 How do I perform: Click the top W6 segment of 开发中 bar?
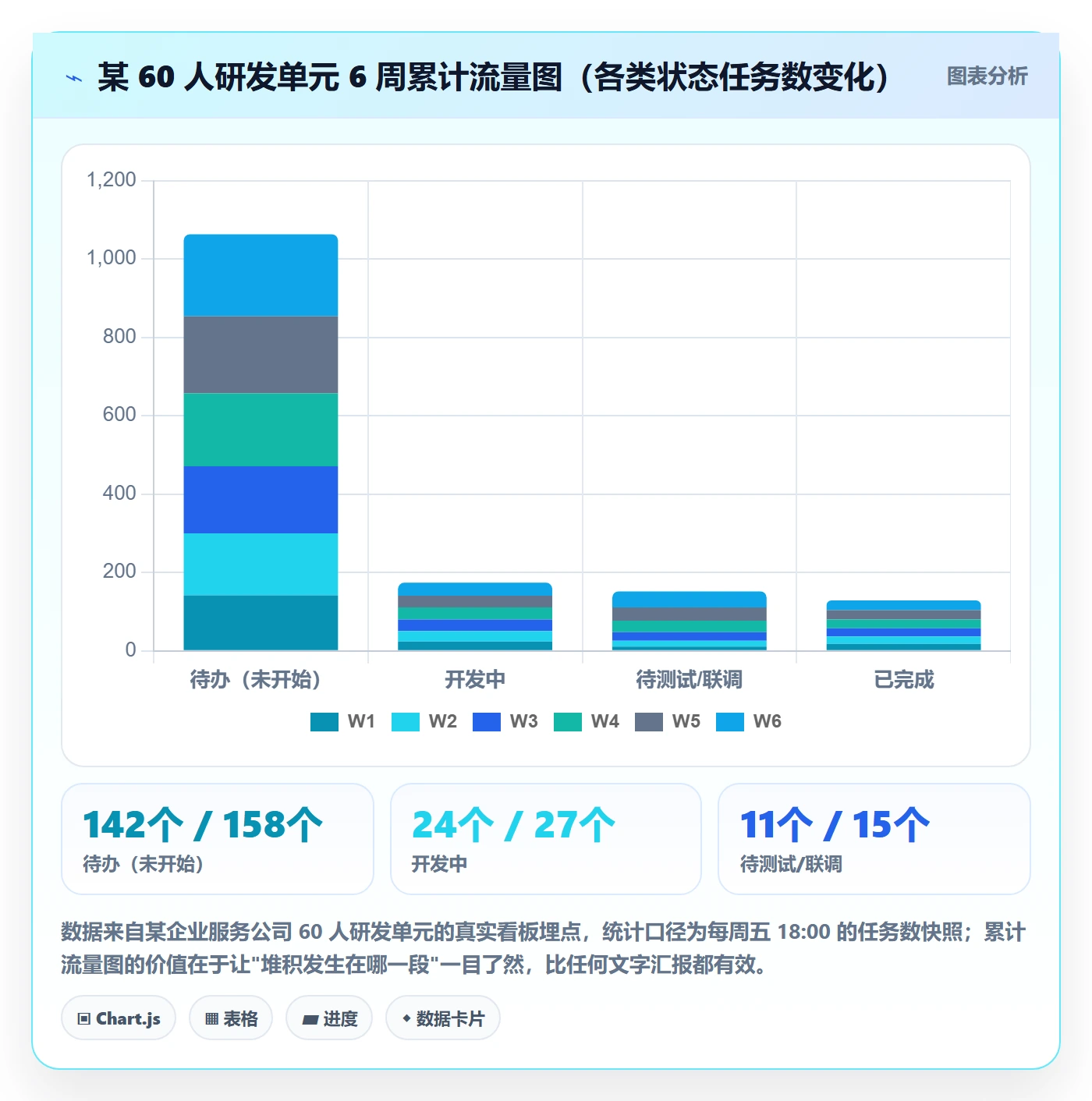pos(475,589)
